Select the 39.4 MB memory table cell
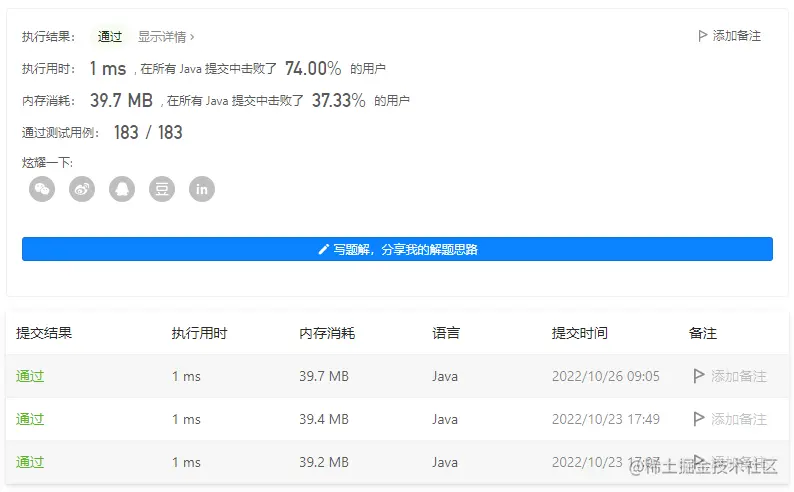This screenshot has height=492, width=794. pyautogui.click(x=324, y=419)
